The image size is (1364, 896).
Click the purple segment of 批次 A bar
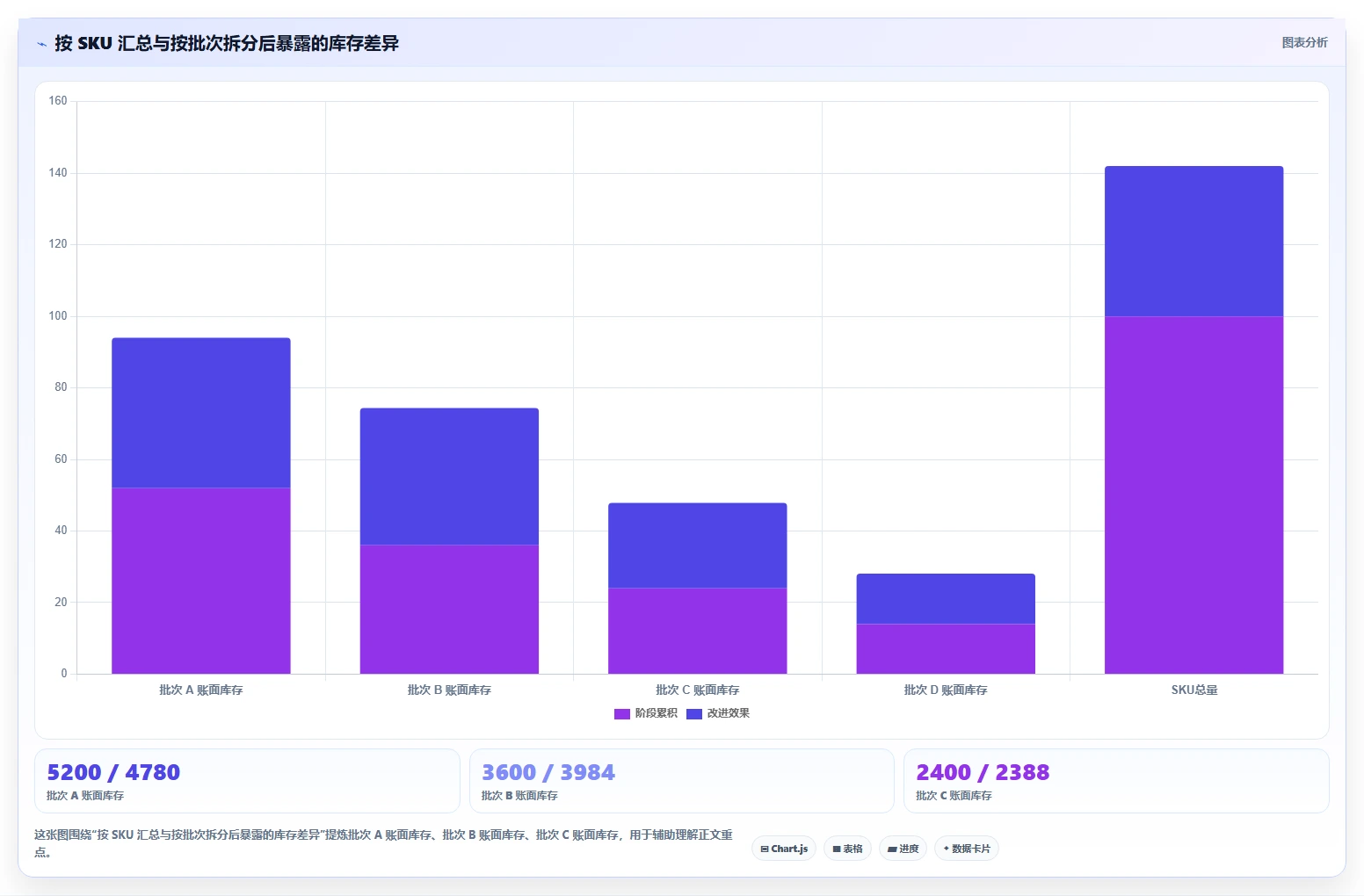click(x=201, y=581)
